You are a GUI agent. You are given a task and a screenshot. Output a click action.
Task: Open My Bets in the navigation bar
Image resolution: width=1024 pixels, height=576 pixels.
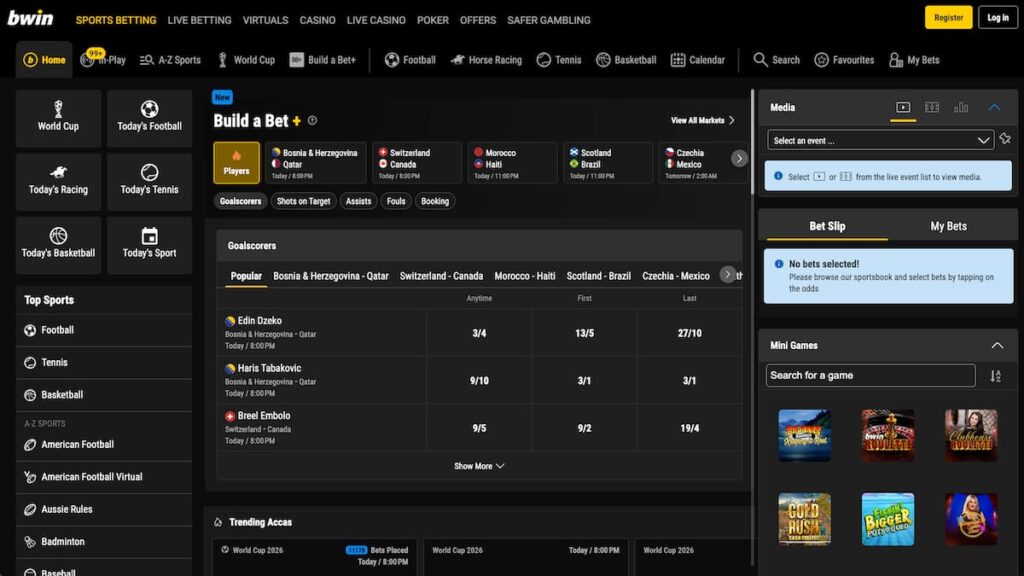(914, 60)
